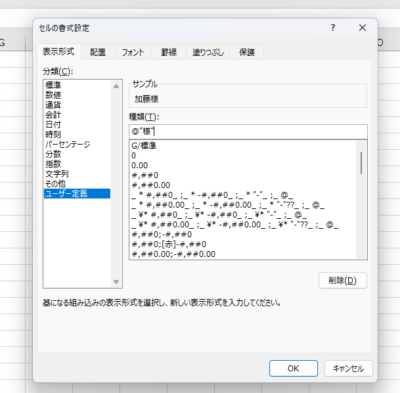The height and width of the screenshot is (393, 400).
Task: Select 数値 in the category list
Action: [77, 95]
